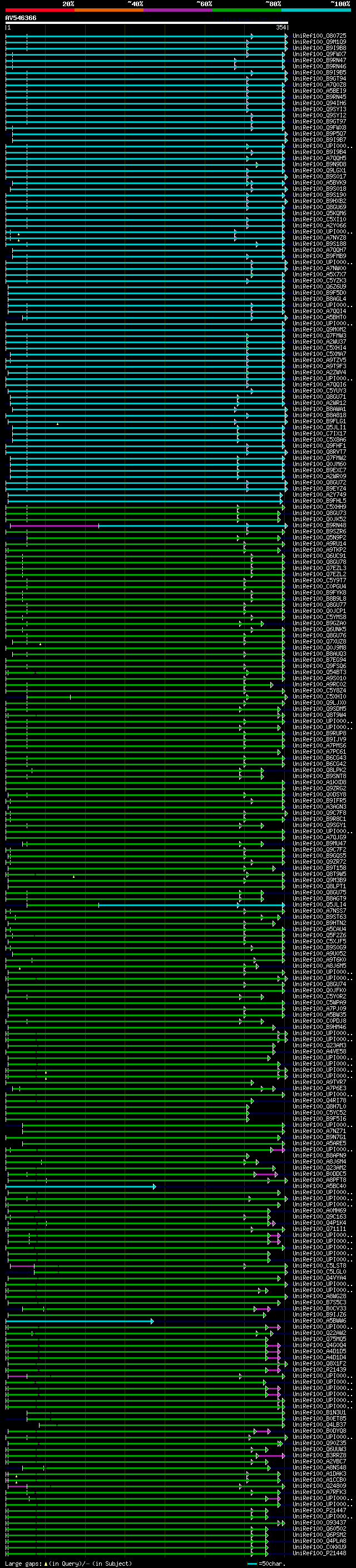Select hit UniRef100_A9RC02

pos(319,684)
